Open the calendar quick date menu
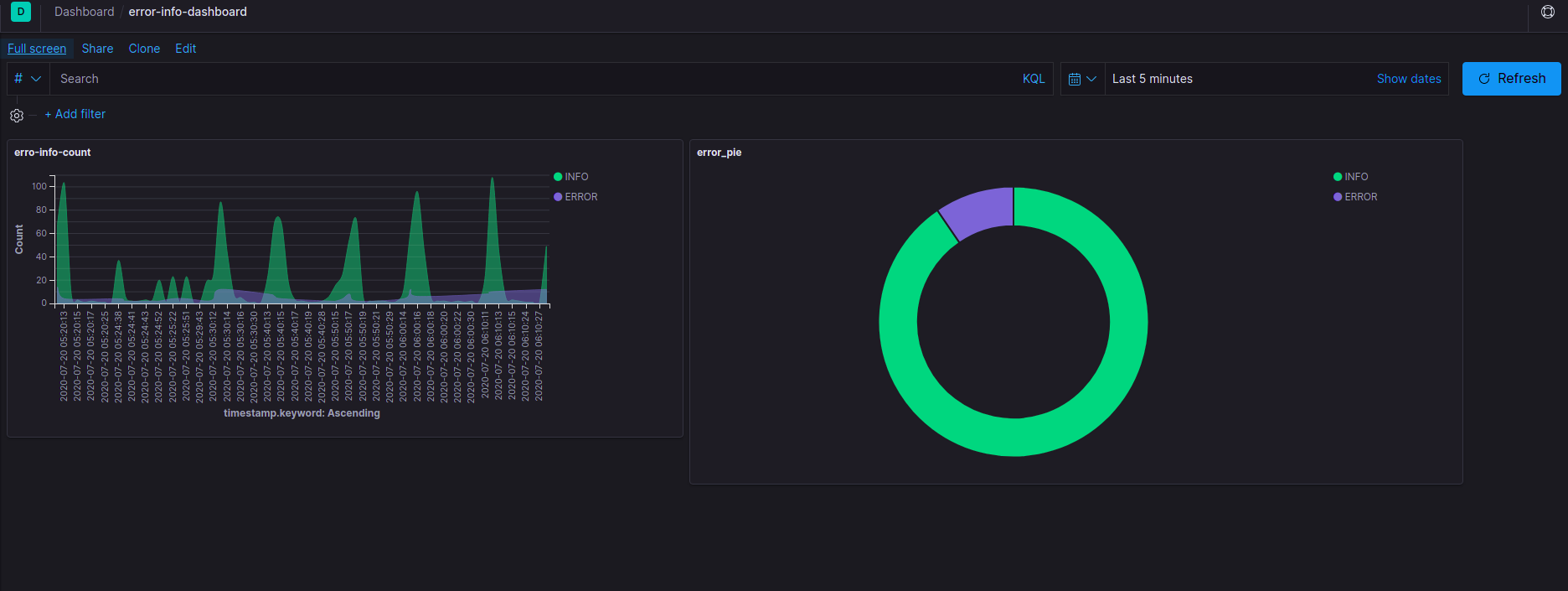 tap(1082, 79)
